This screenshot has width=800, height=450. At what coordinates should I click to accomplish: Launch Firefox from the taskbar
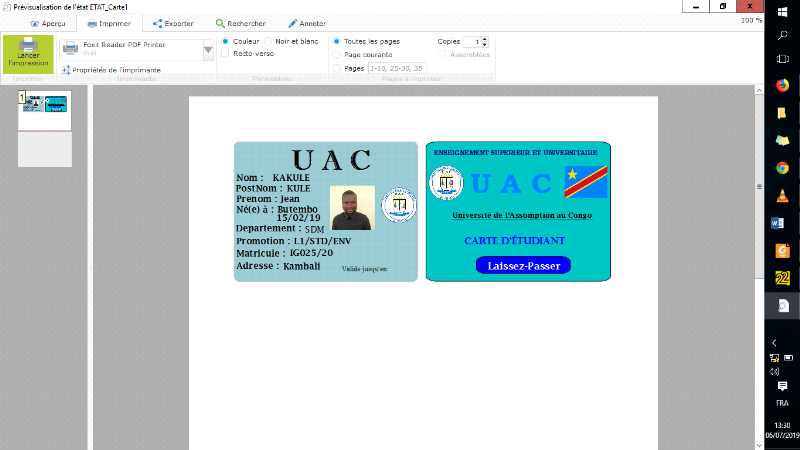click(782, 85)
